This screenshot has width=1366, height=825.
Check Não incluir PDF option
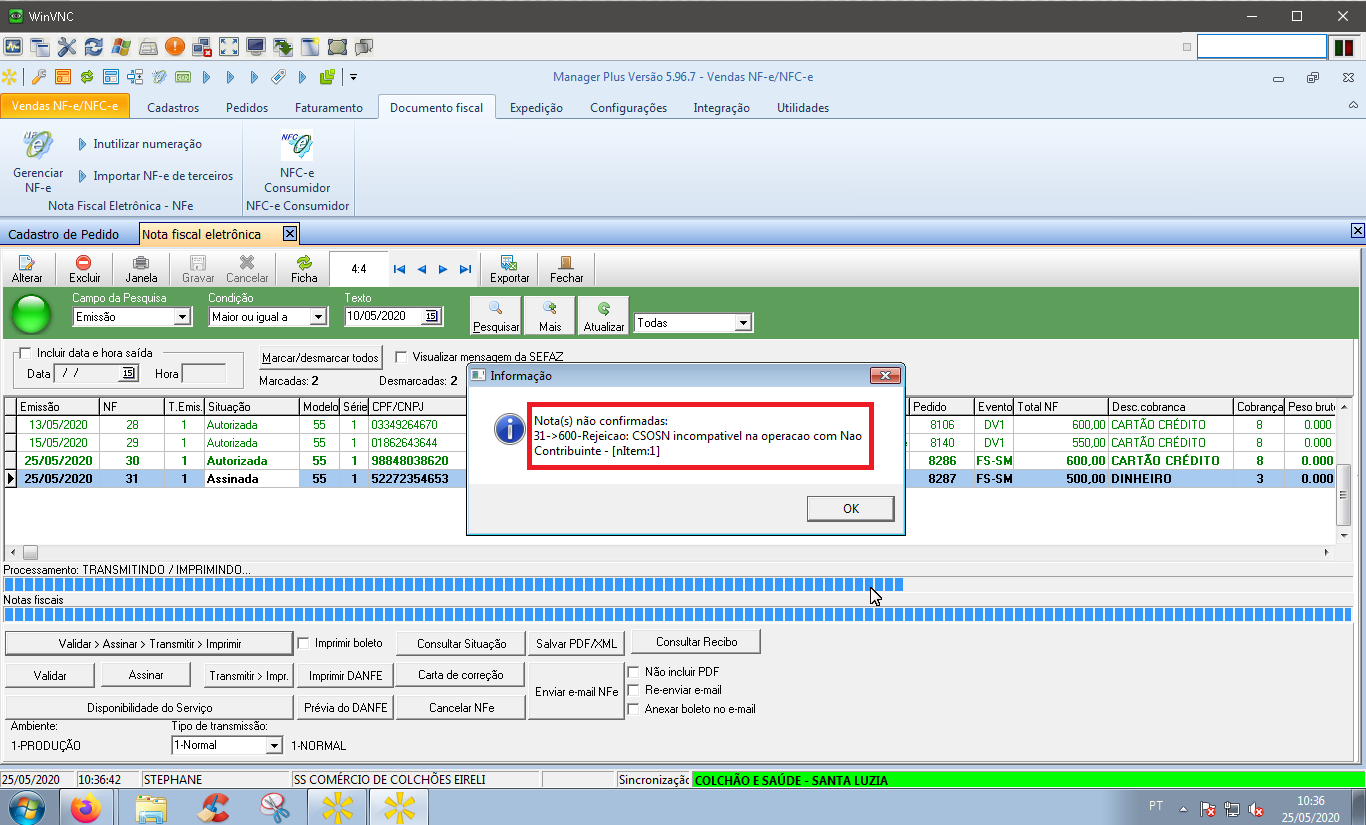coord(633,672)
